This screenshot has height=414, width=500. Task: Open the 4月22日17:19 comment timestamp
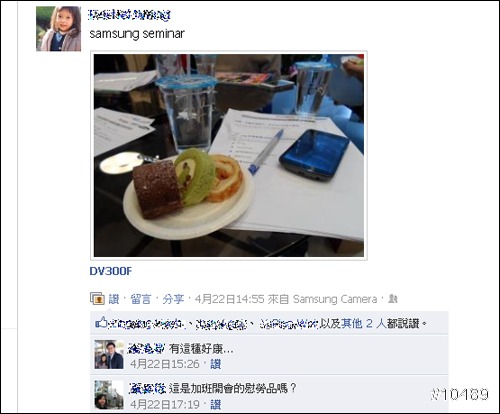click(x=165, y=405)
